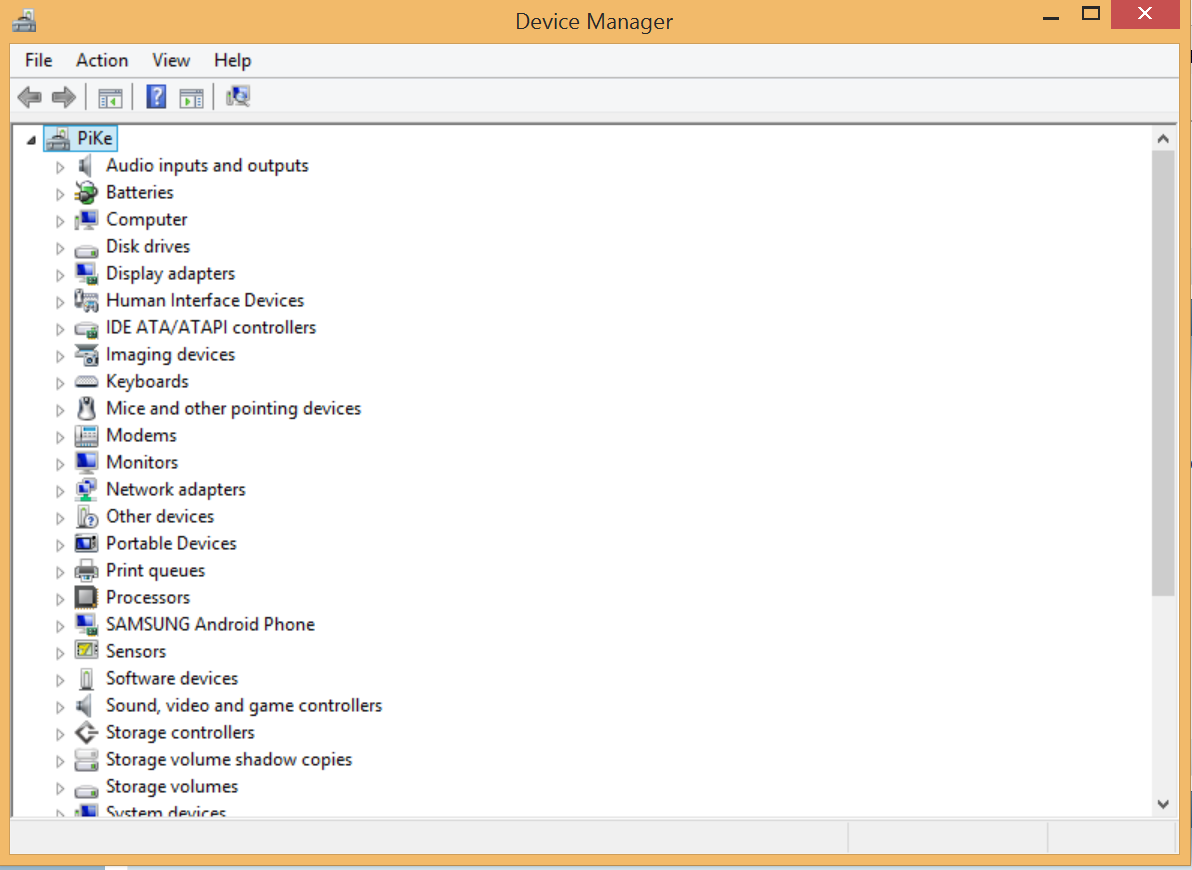Collapse the PiKe root node

coord(31,140)
